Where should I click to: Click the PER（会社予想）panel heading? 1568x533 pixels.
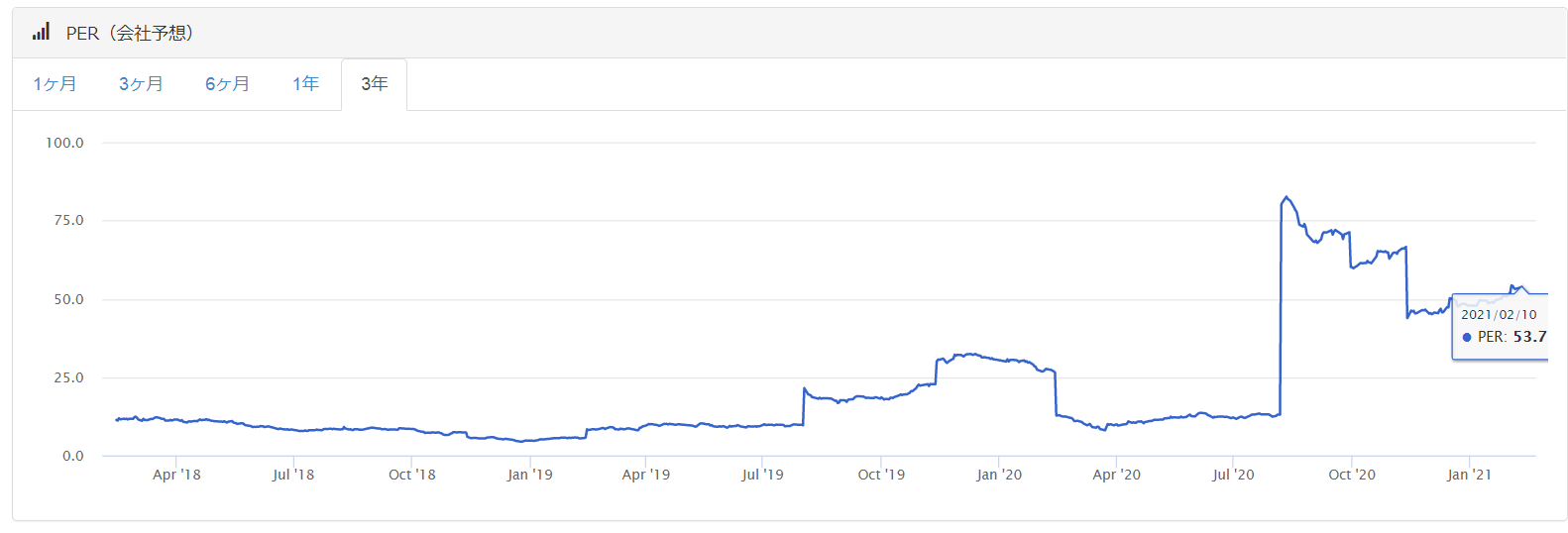point(130,33)
